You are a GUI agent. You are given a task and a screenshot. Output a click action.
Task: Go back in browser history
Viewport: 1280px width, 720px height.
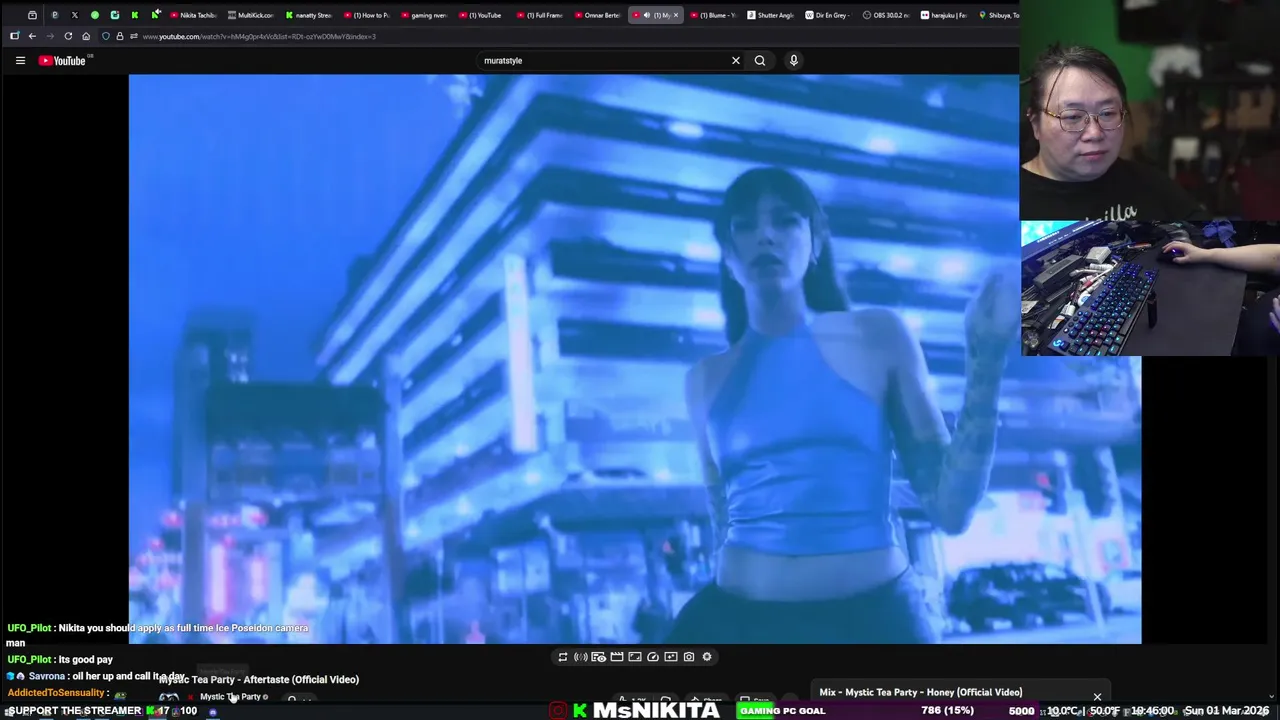[32, 36]
